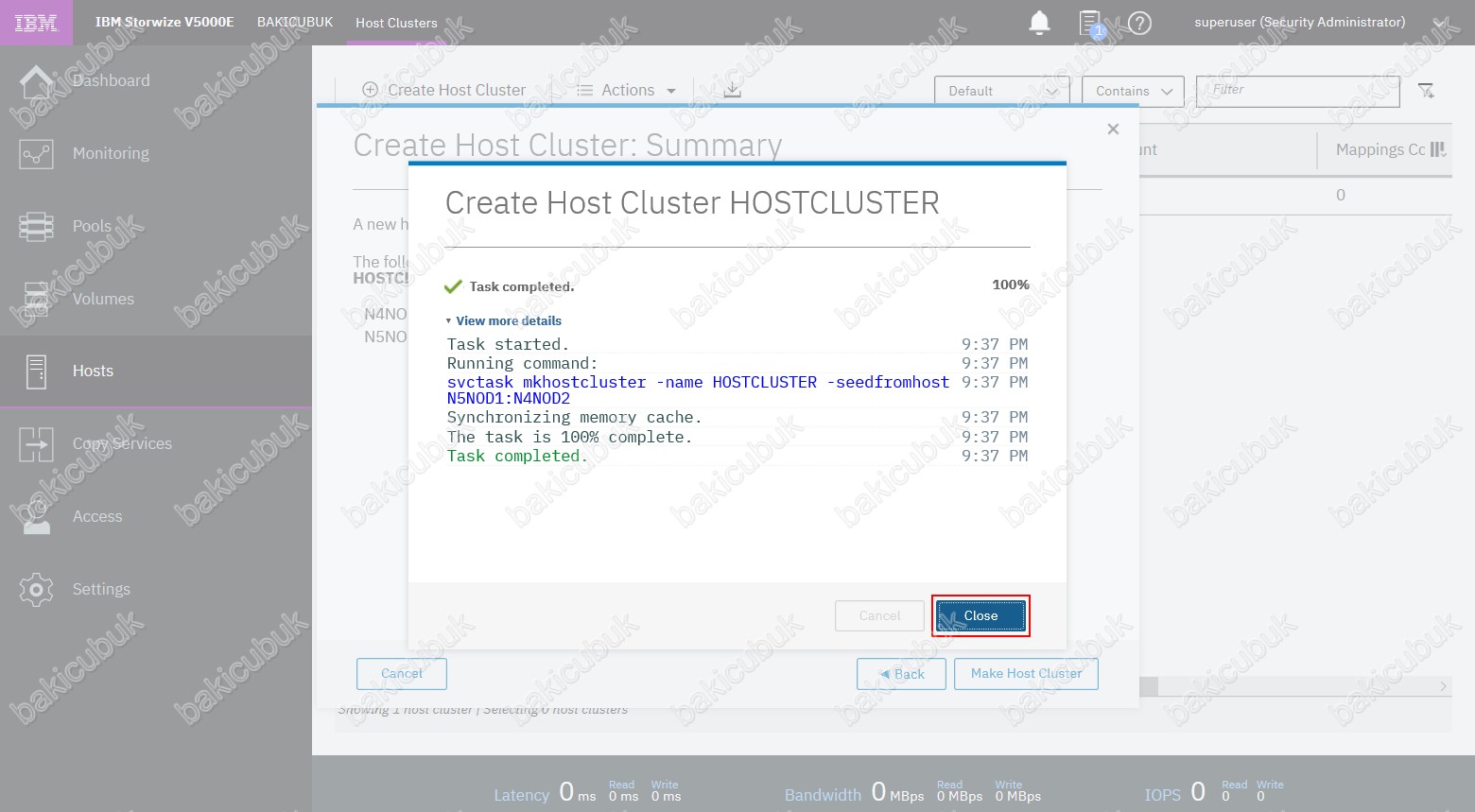Close the Summary wizard with X
This screenshot has height=812, width=1475.
(1113, 130)
